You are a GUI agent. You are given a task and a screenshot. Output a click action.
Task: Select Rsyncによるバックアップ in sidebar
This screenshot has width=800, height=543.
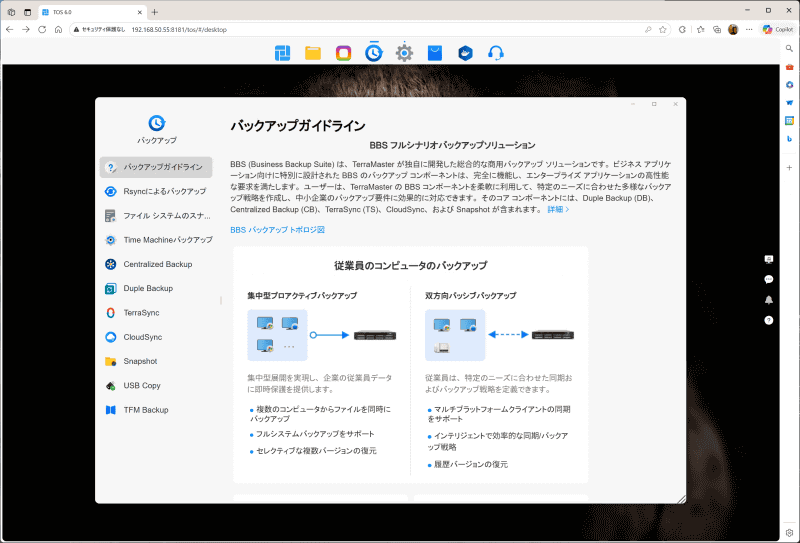[x=156, y=191]
